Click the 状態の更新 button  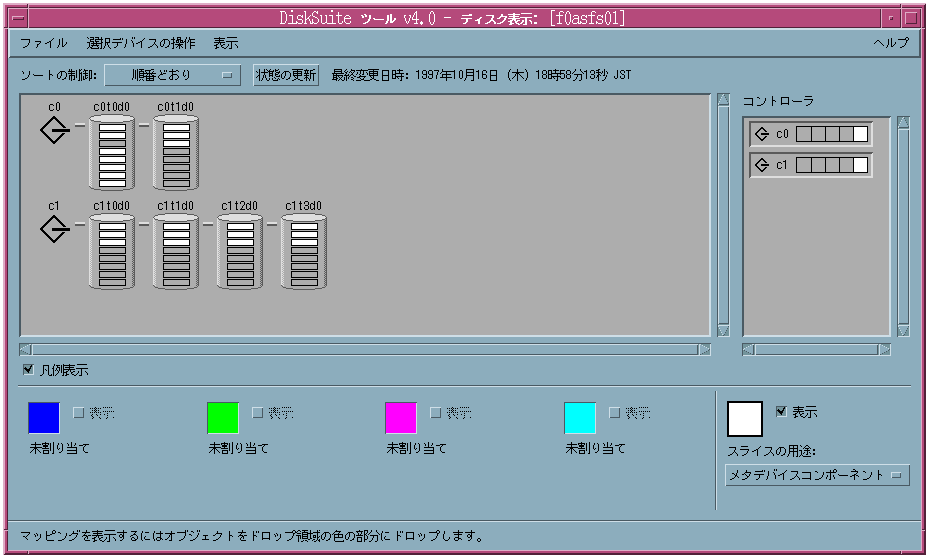point(286,75)
